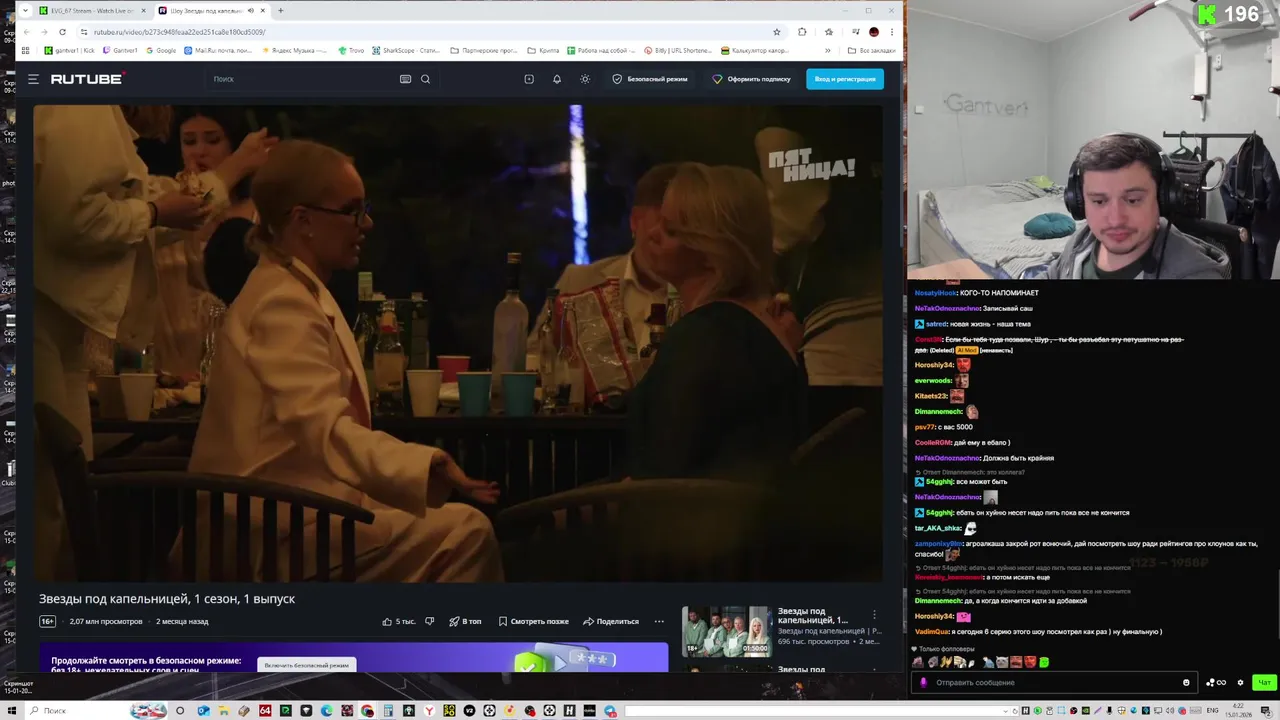
Task: Dislike the video with thumbs down
Action: point(429,621)
